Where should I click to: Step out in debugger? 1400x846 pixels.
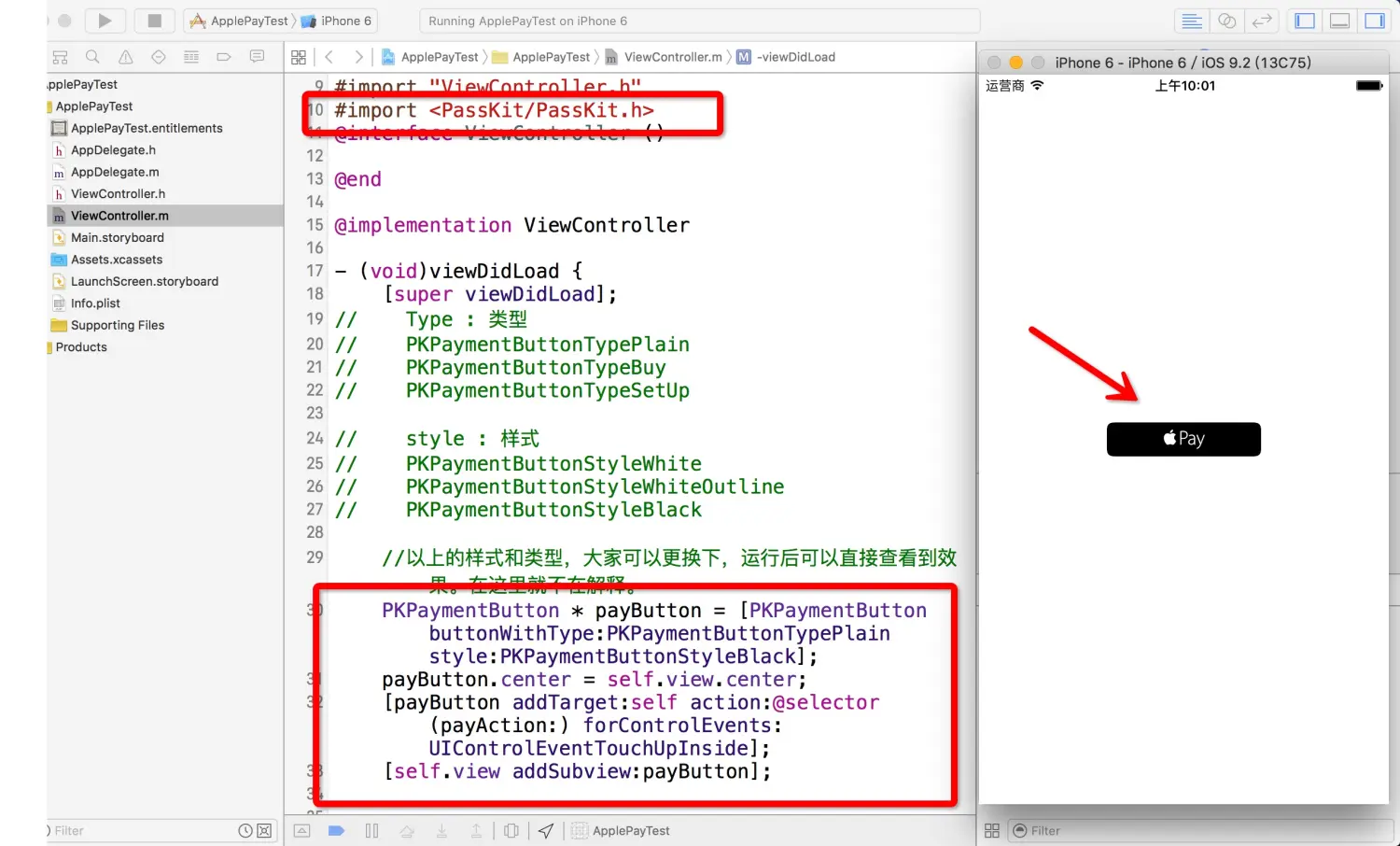pyautogui.click(x=476, y=830)
